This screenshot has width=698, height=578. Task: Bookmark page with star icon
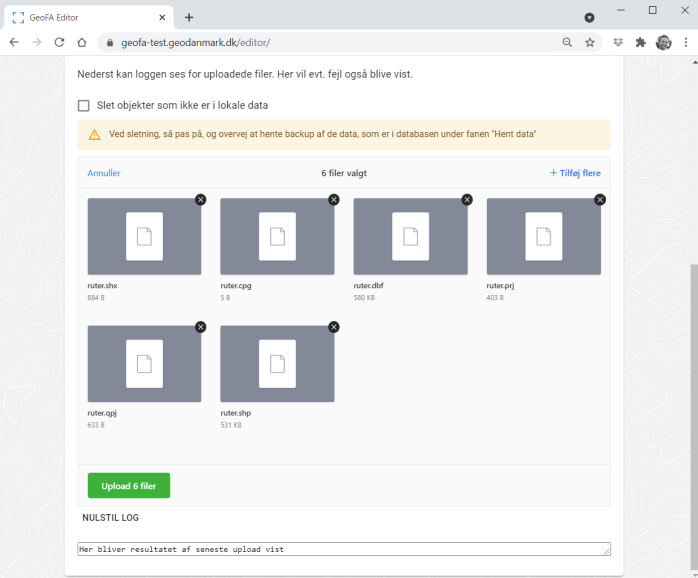tap(590, 42)
